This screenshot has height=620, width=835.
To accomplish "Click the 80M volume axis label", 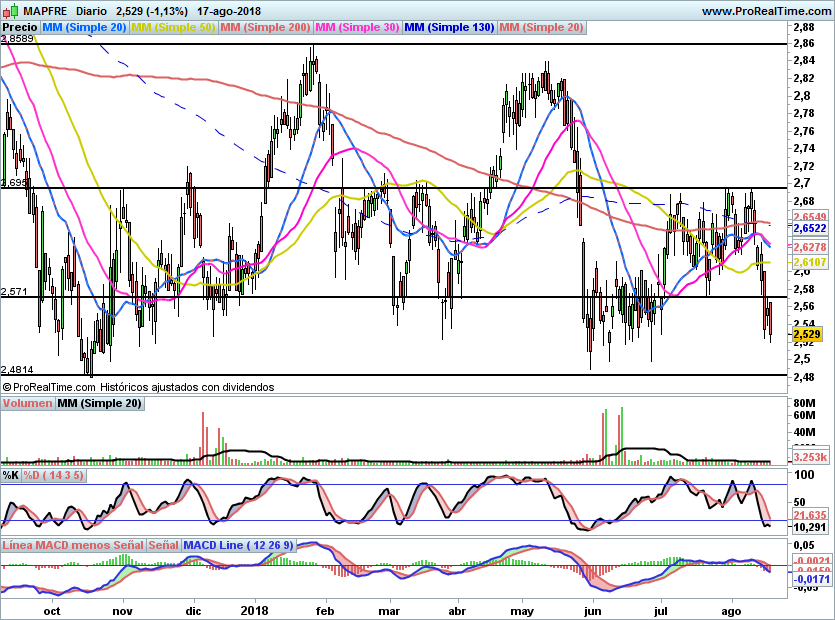I will 804,403.
